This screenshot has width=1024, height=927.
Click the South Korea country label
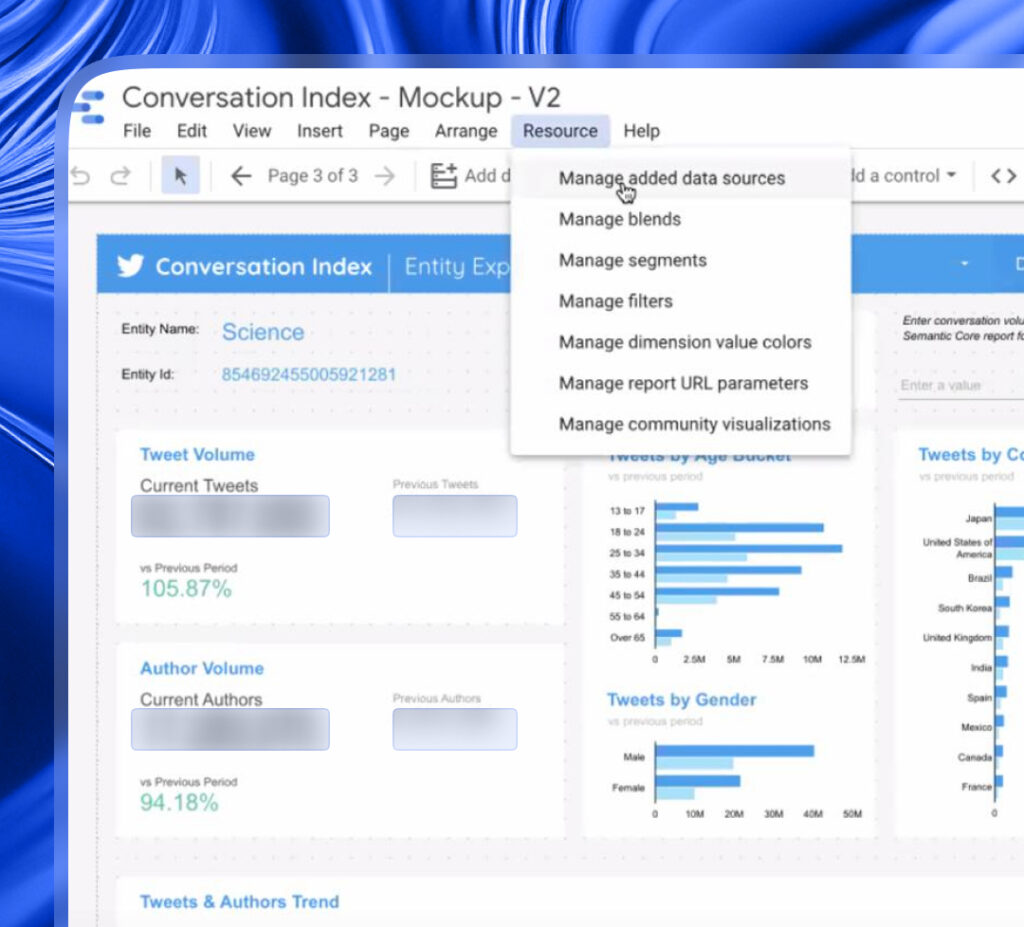pyautogui.click(x=965, y=608)
